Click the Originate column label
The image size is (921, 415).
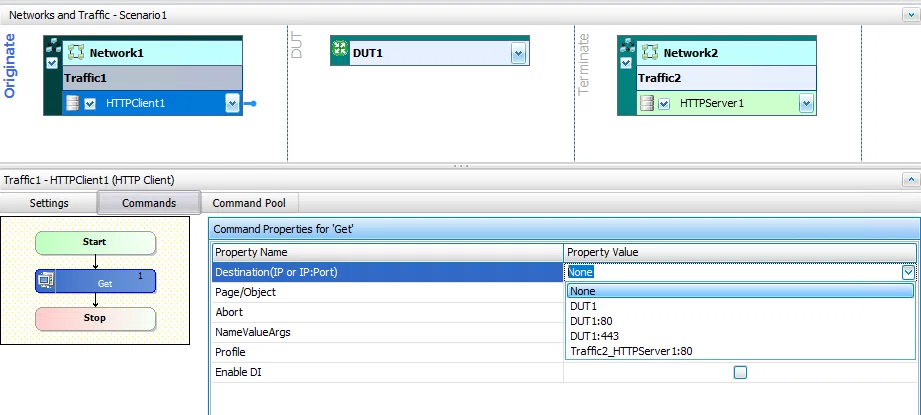(x=10, y=66)
